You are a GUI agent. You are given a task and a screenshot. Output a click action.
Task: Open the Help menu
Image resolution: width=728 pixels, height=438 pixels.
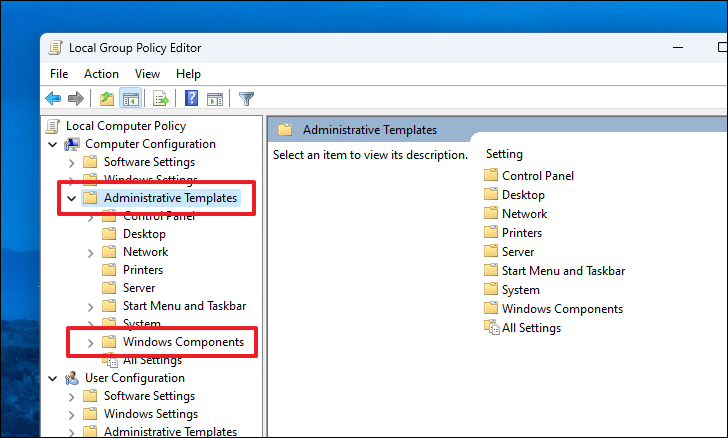(x=188, y=74)
